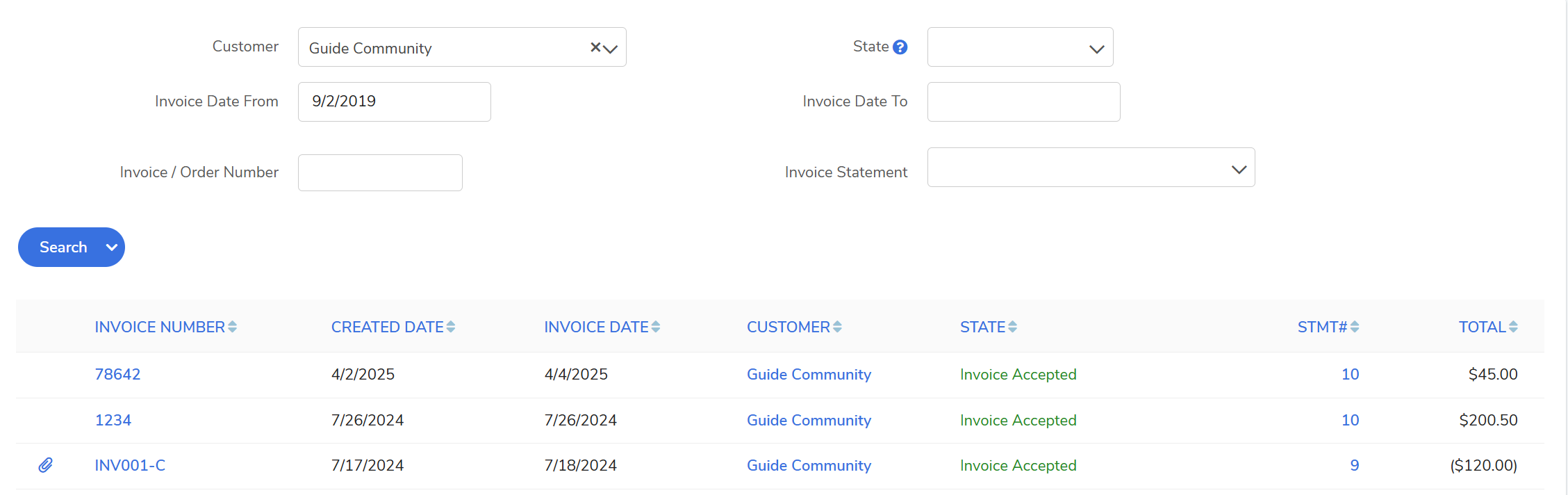This screenshot has width=1568, height=495.
Task: Open invoice 78642
Action: 117,375
